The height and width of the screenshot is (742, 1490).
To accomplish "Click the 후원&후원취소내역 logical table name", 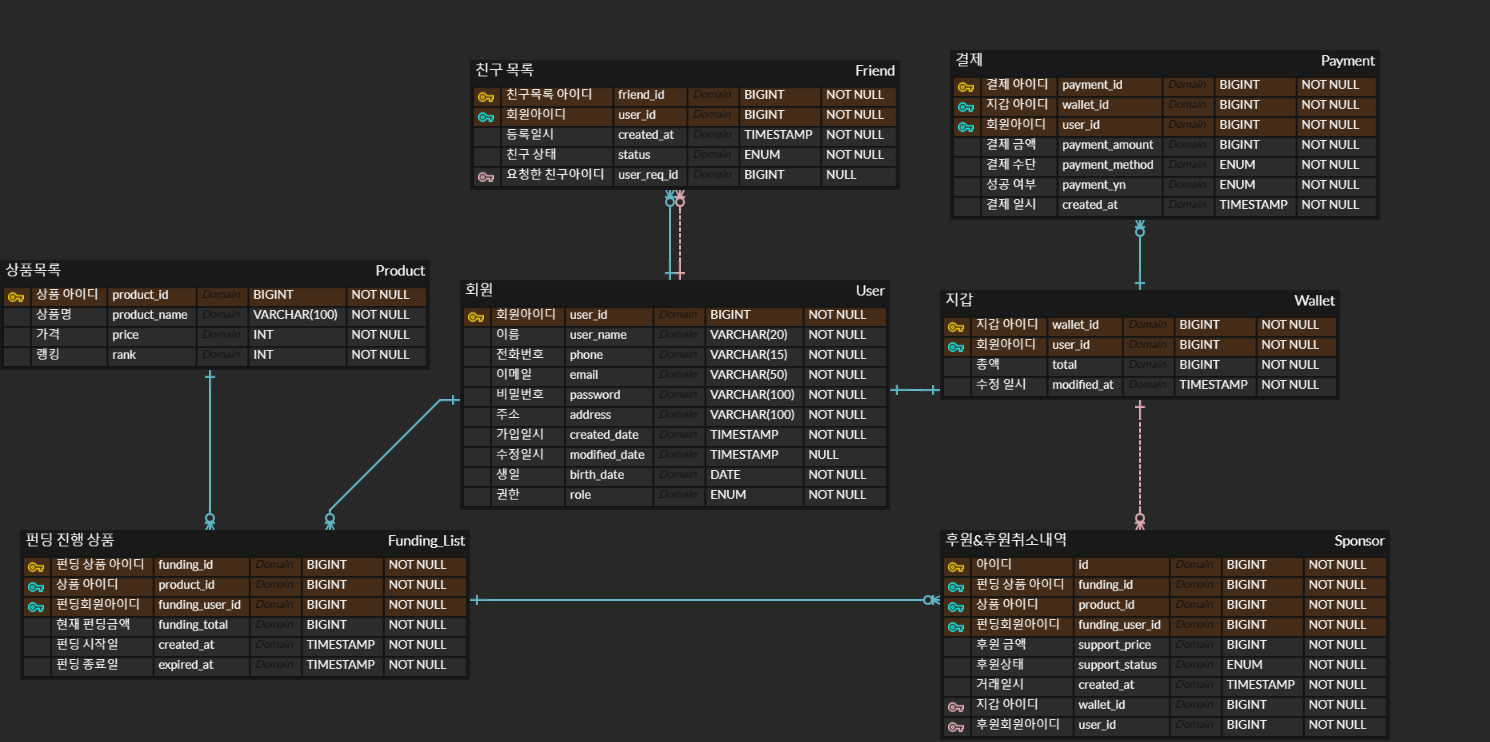I will point(1006,540).
